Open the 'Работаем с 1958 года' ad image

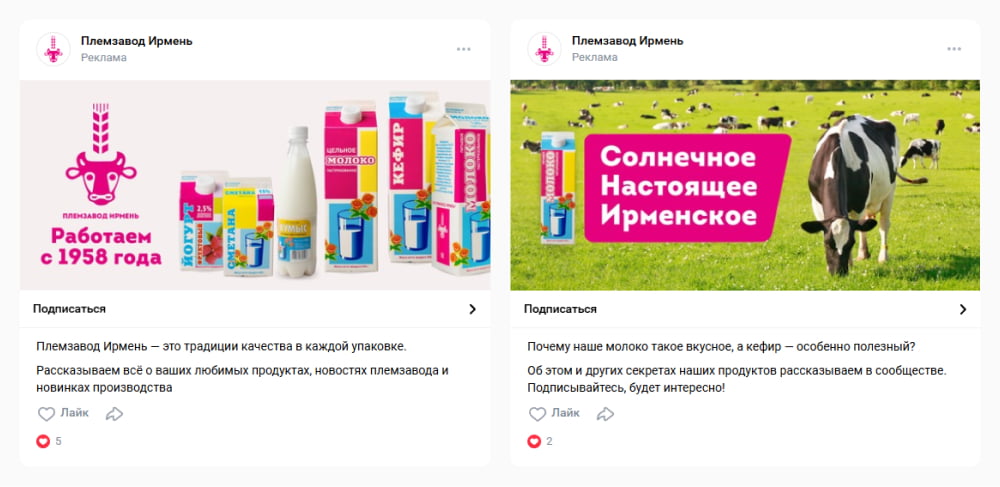(255, 185)
